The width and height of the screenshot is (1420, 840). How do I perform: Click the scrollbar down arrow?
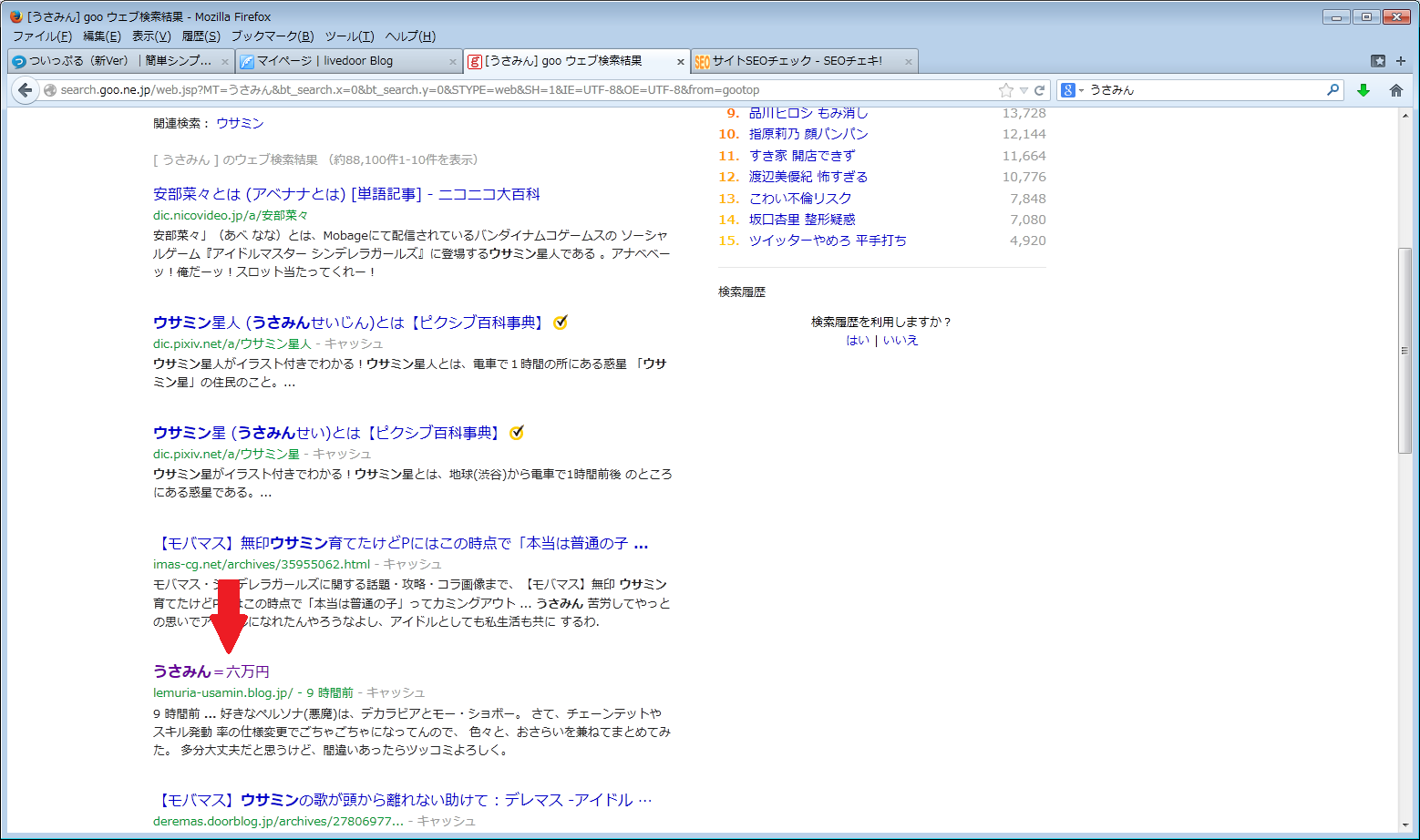[x=1405, y=825]
